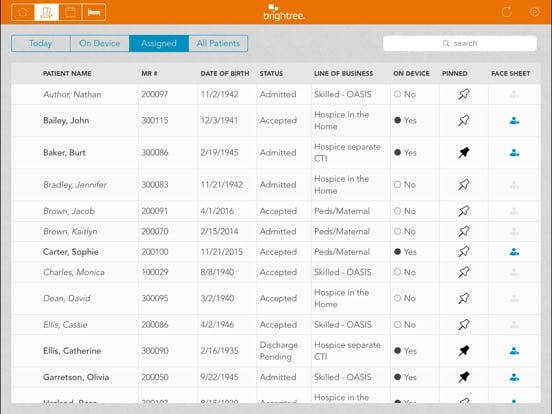Image resolution: width=552 pixels, height=414 pixels.
Task: Select the patients icon in top bar
Action: (46, 12)
